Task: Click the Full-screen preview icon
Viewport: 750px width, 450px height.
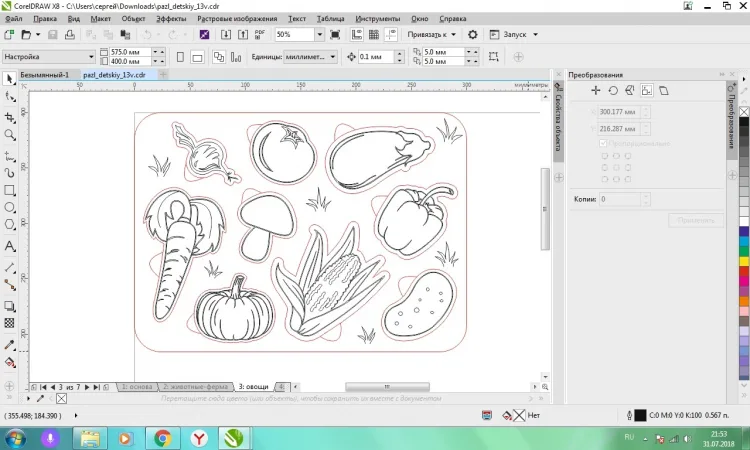Action: coord(335,34)
